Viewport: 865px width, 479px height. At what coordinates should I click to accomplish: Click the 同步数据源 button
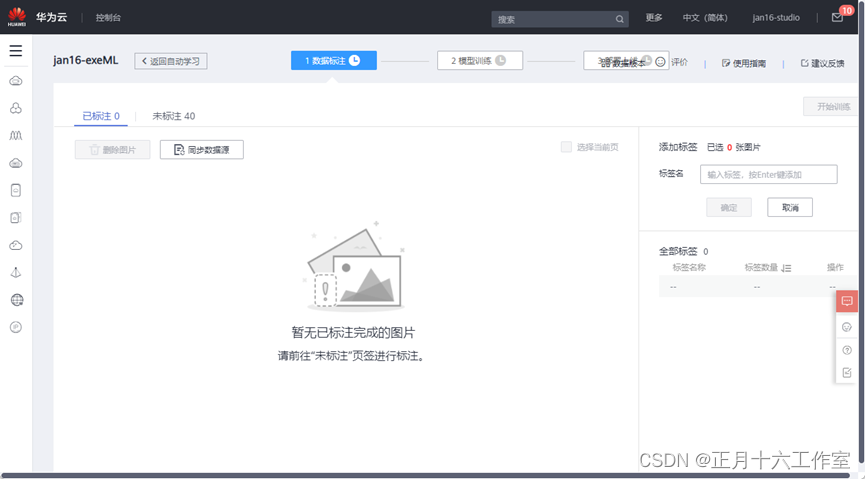click(x=202, y=150)
